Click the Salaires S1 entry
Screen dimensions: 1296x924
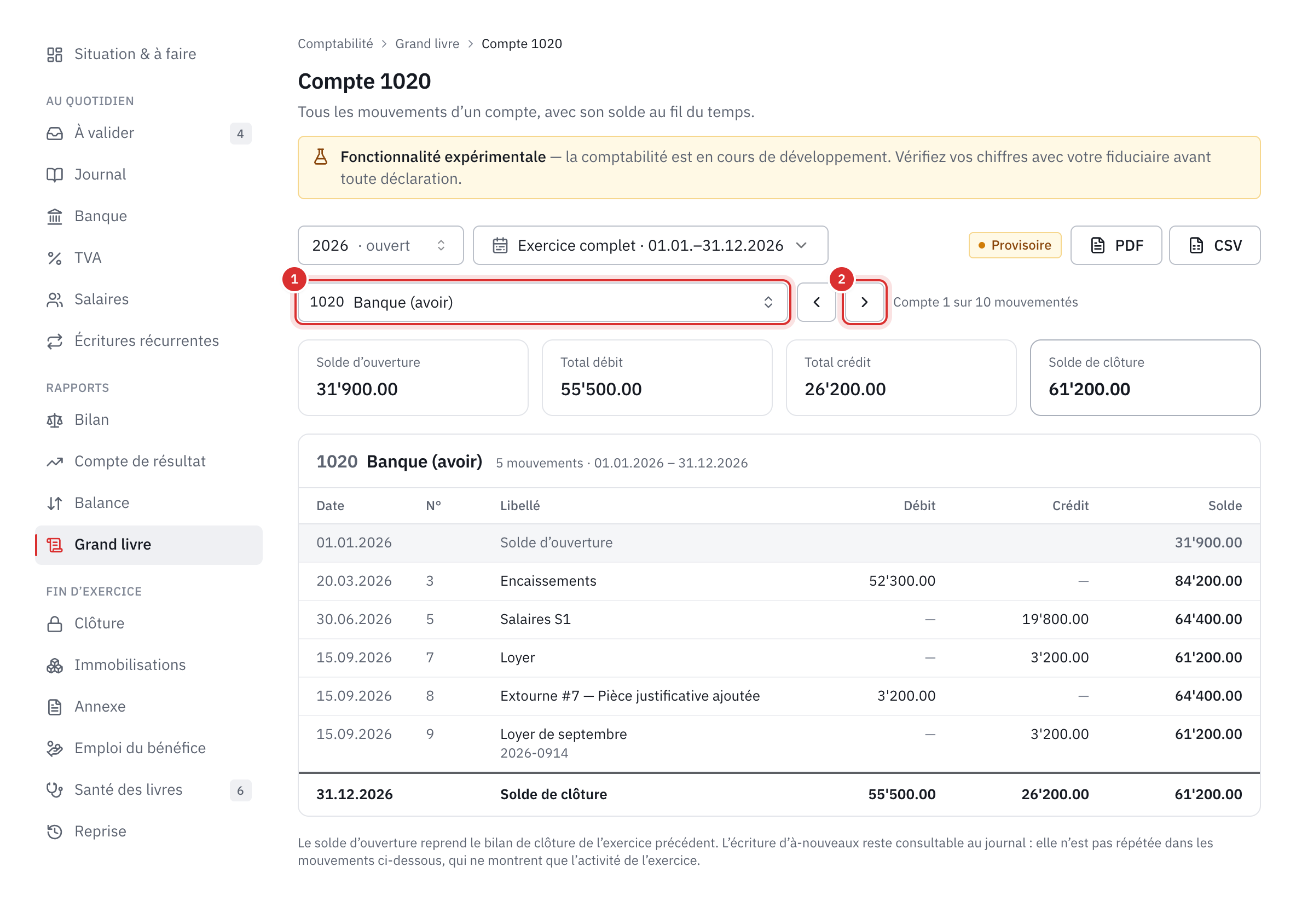point(779,619)
